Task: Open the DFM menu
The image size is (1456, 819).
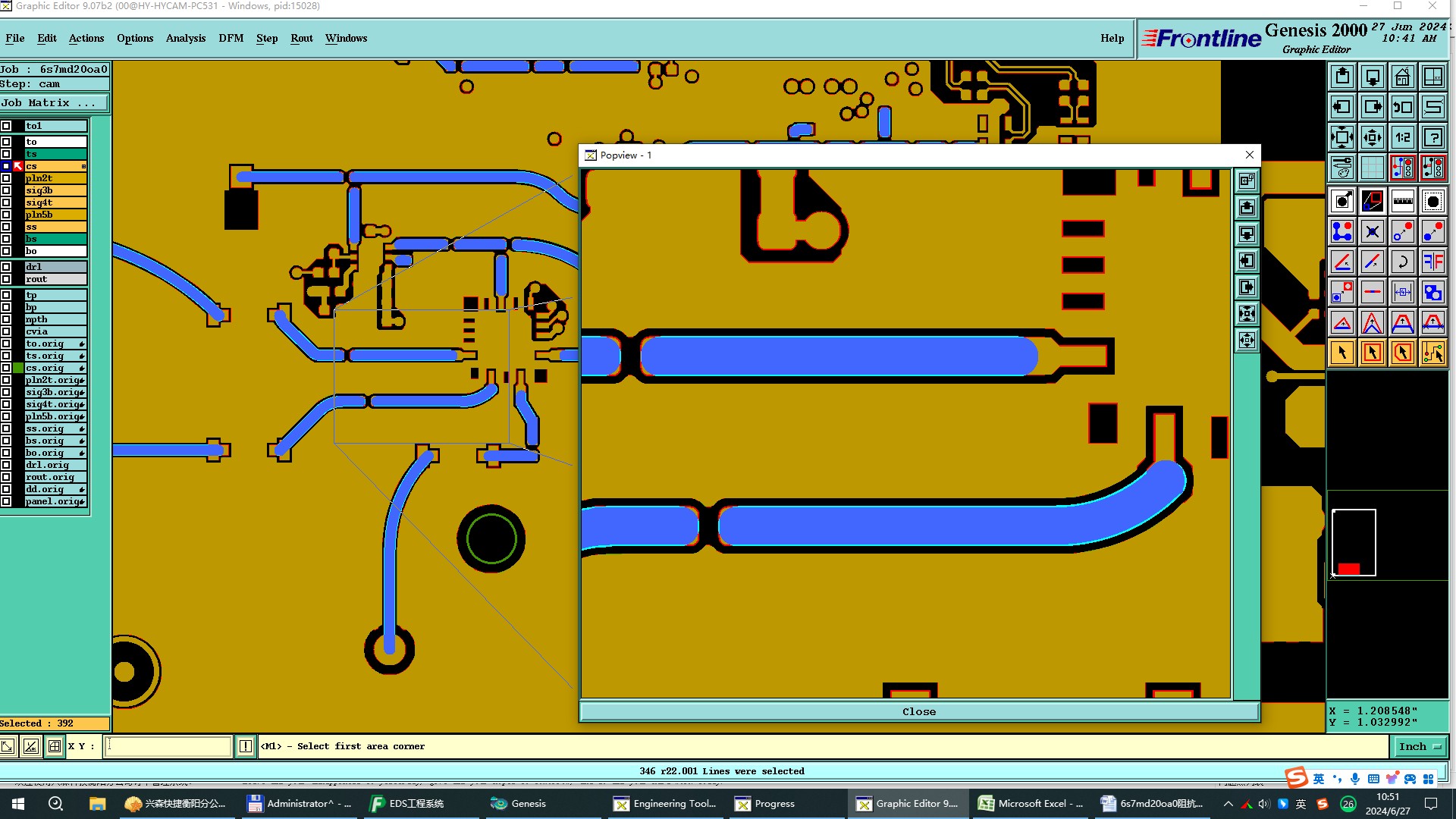Action: point(231,38)
